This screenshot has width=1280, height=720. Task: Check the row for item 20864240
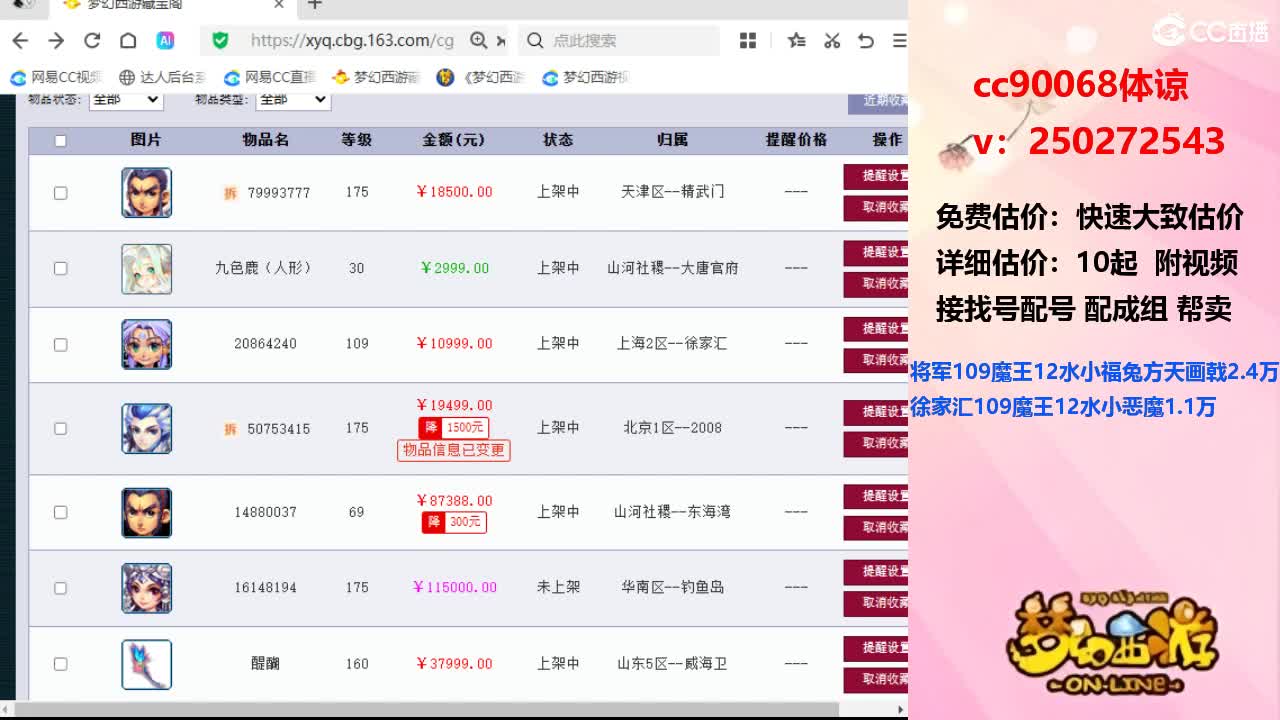point(60,344)
